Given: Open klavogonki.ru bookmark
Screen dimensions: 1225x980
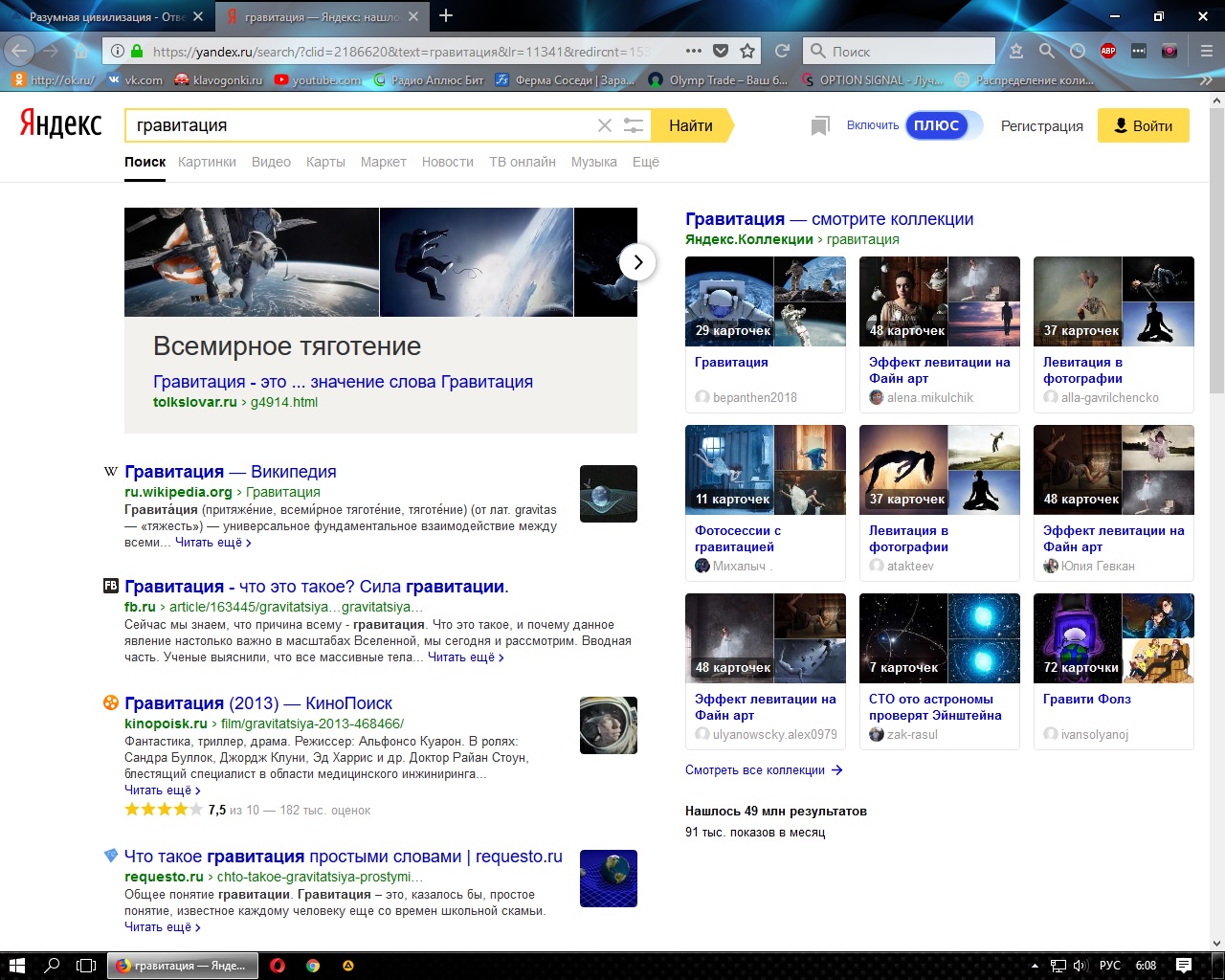Looking at the screenshot, I should [218, 80].
